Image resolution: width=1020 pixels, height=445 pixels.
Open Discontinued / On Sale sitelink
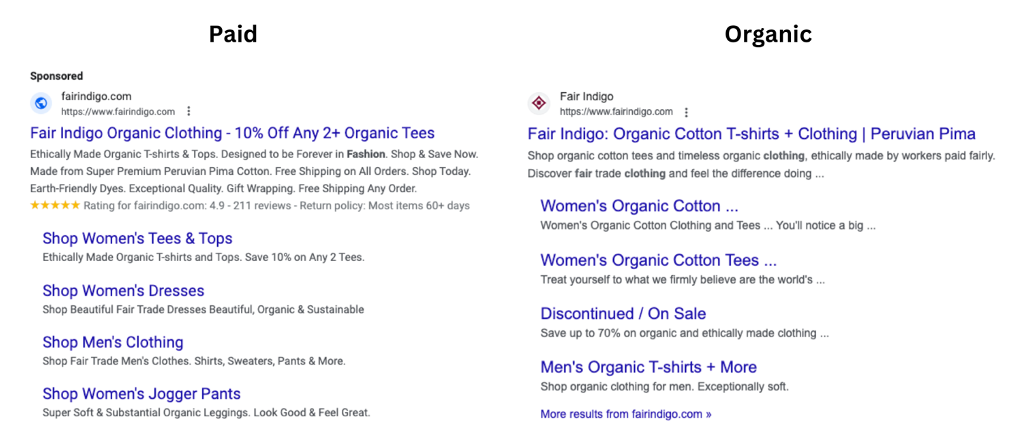click(623, 313)
